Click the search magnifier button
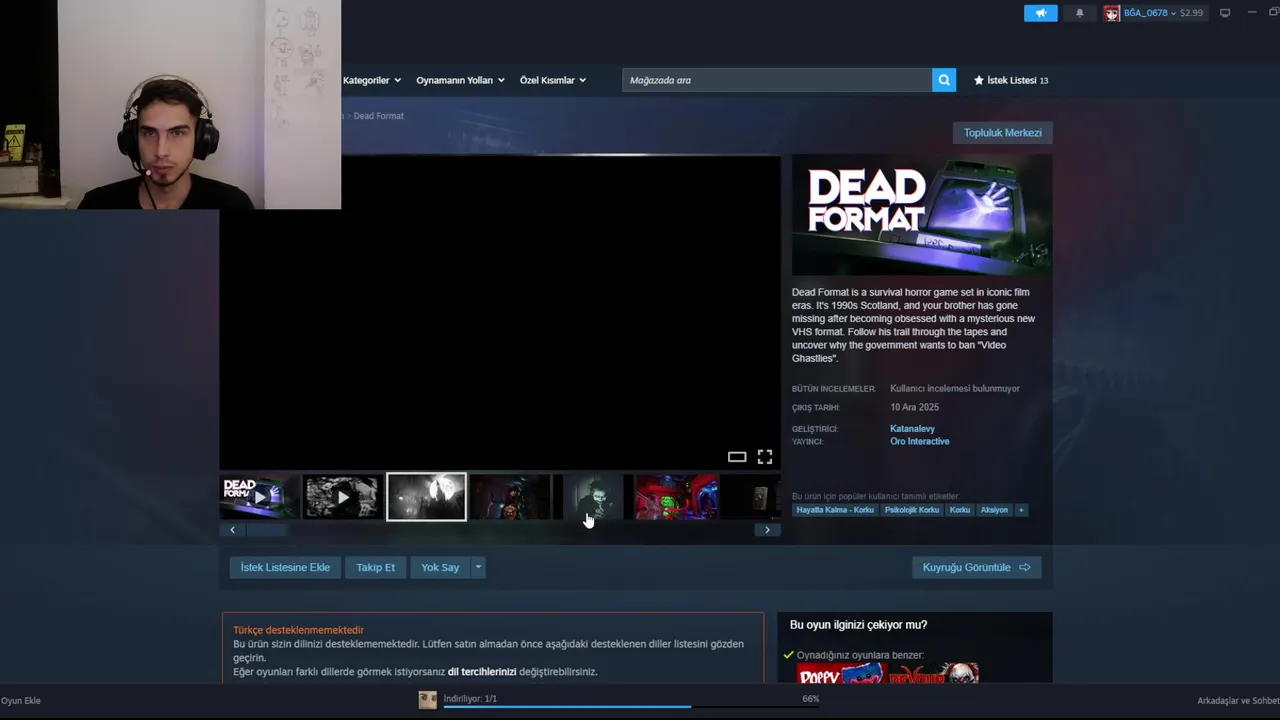Image resolution: width=1280 pixels, height=720 pixels. [x=944, y=80]
